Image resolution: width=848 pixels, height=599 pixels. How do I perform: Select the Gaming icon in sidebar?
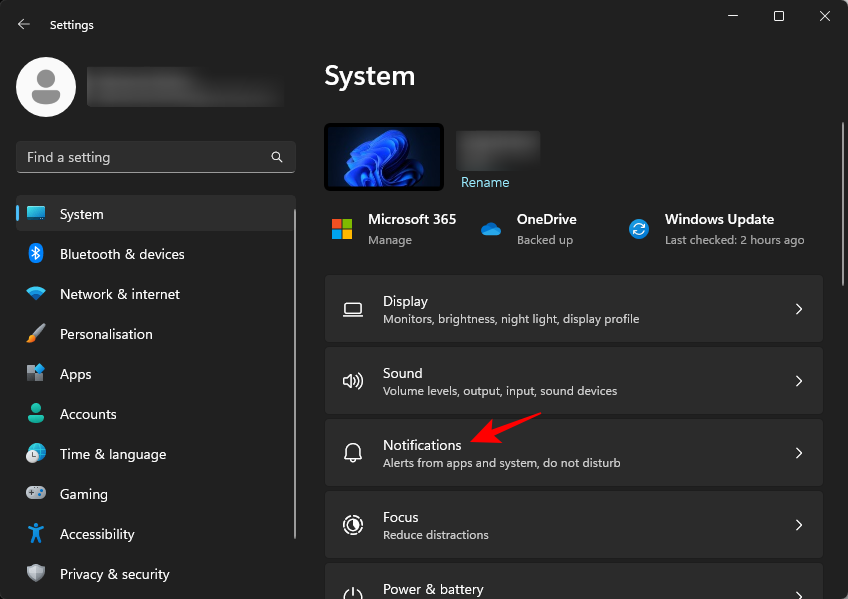(36, 494)
